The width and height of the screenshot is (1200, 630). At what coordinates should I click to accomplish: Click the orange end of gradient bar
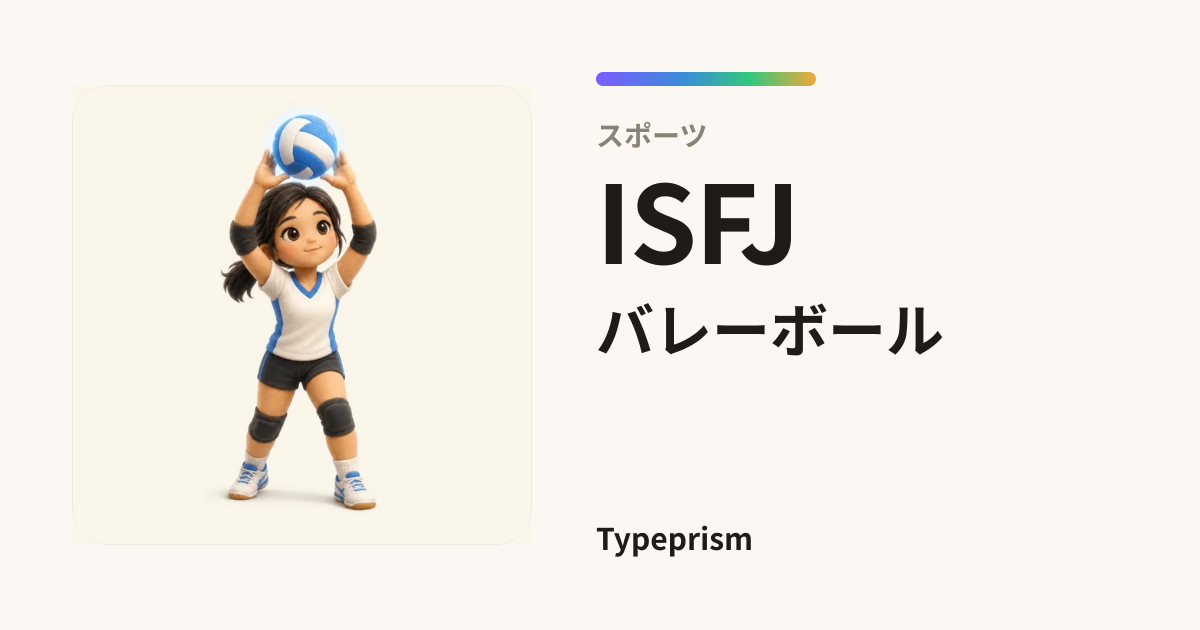pyautogui.click(x=805, y=79)
